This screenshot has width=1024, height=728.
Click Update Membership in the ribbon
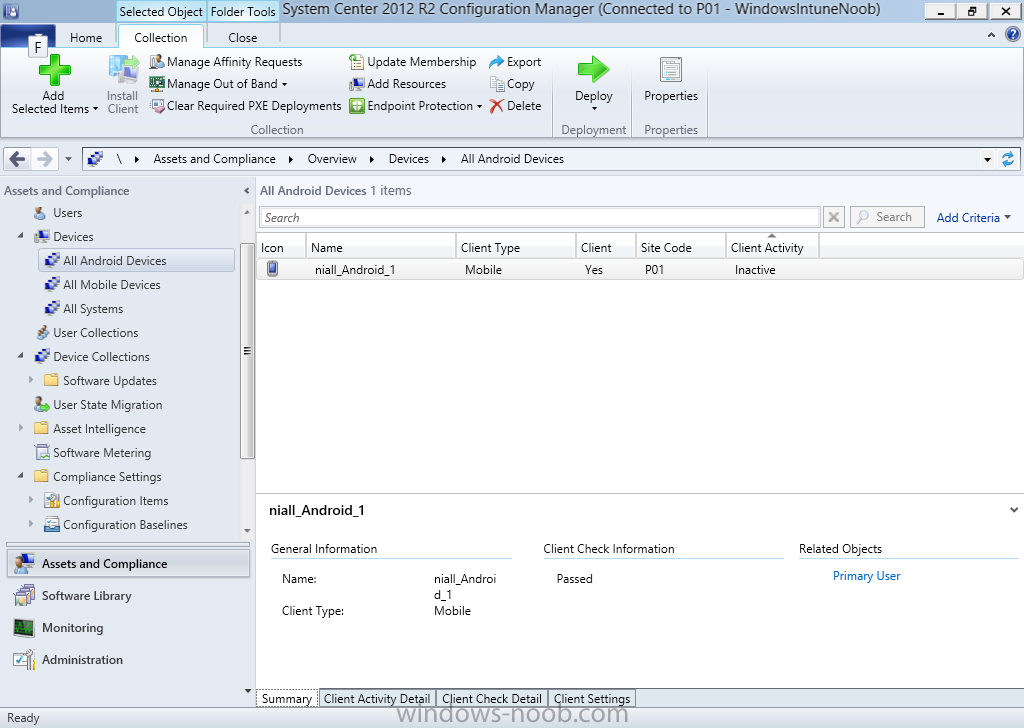coord(413,62)
